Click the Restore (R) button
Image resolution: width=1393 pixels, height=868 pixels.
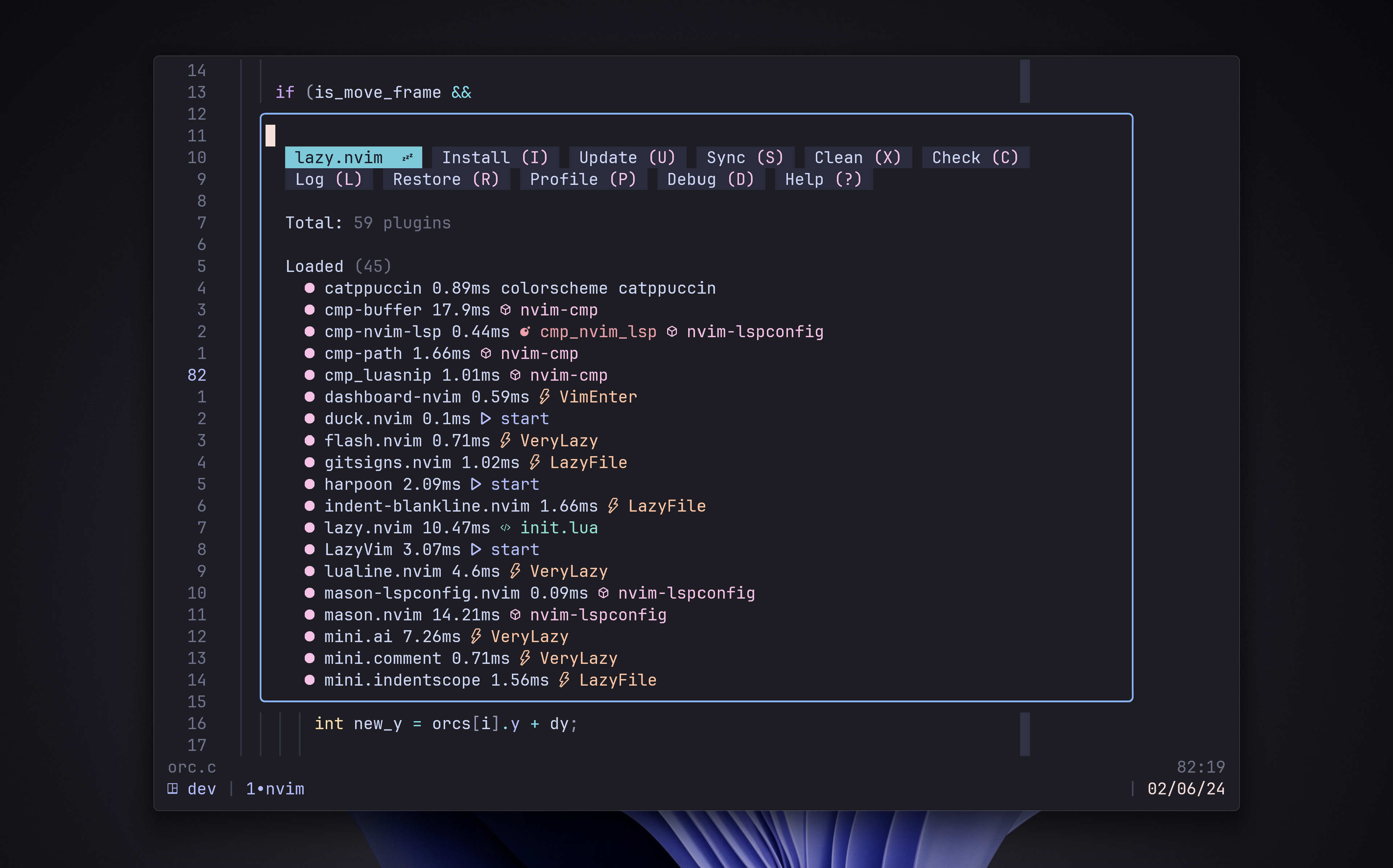click(446, 179)
